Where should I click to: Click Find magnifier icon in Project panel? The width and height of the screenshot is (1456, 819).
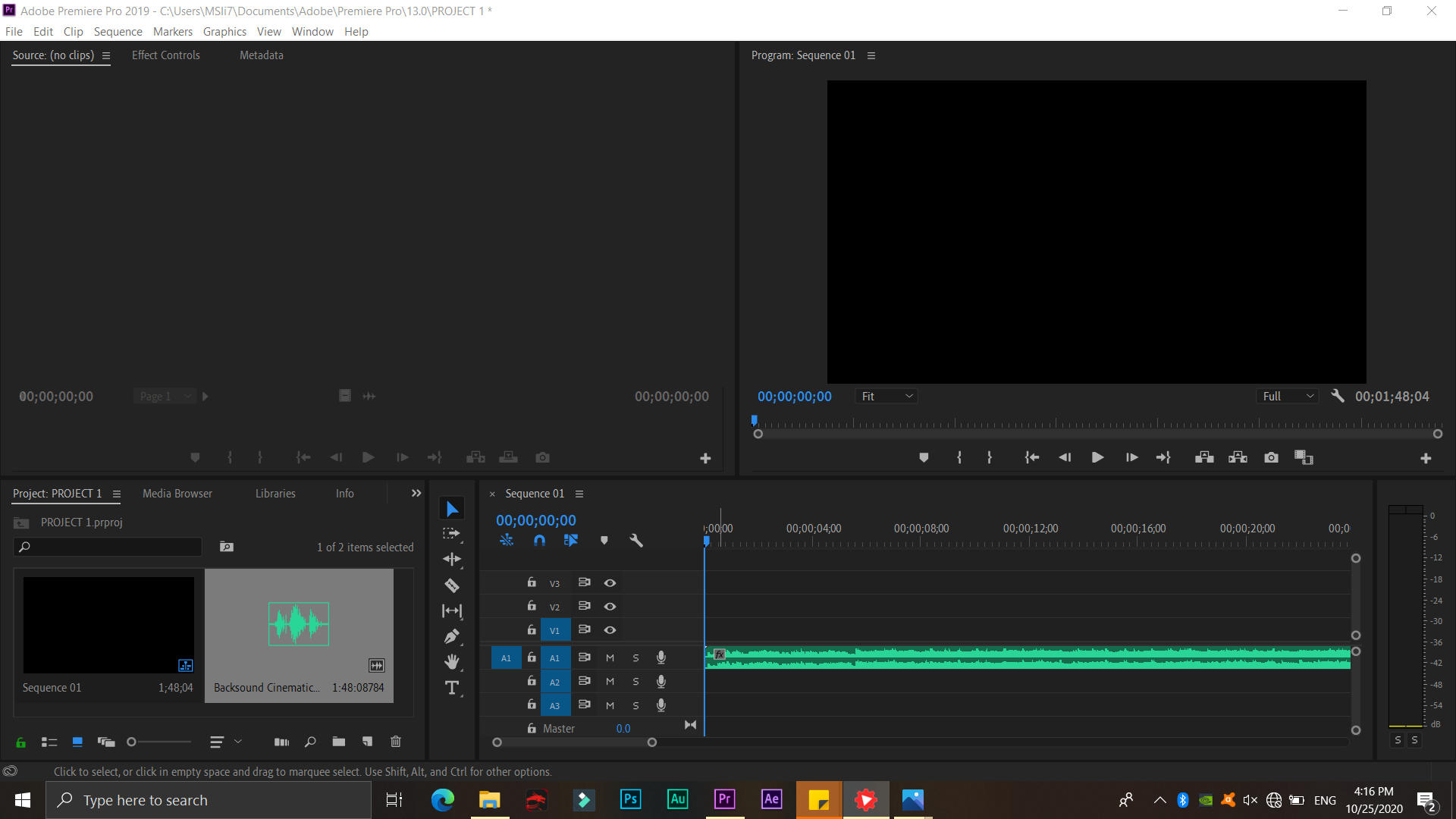(310, 742)
